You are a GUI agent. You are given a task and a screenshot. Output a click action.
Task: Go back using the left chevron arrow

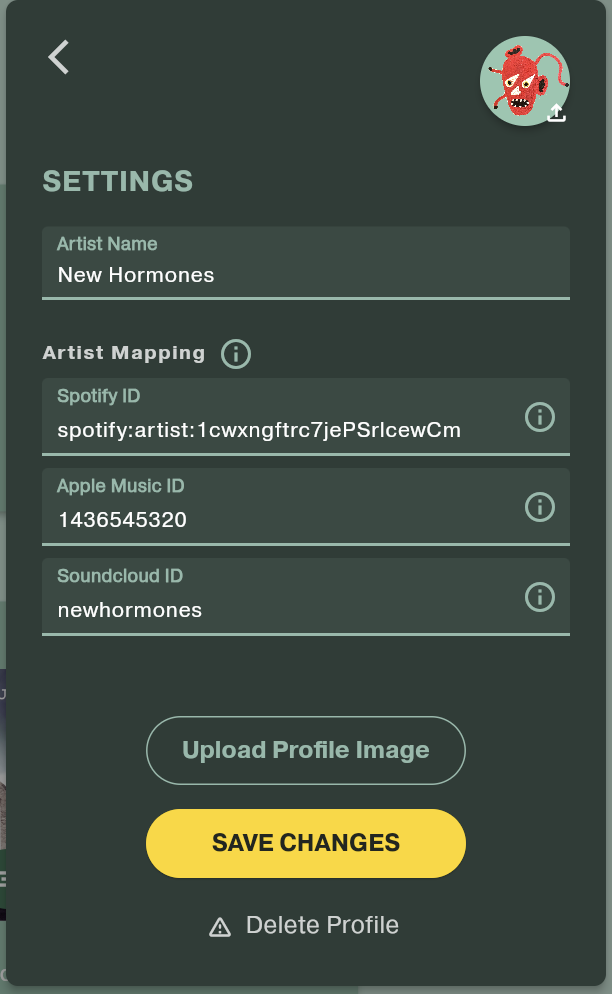59,57
